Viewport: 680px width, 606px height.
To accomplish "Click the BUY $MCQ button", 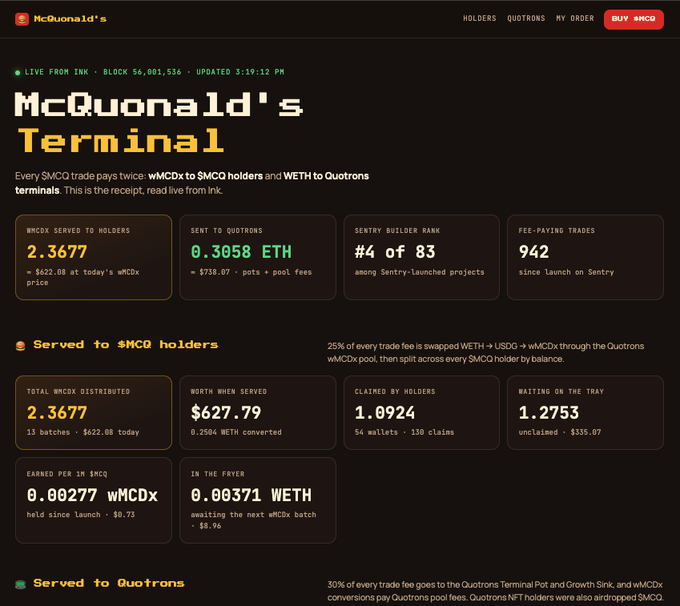I will 634,20.
